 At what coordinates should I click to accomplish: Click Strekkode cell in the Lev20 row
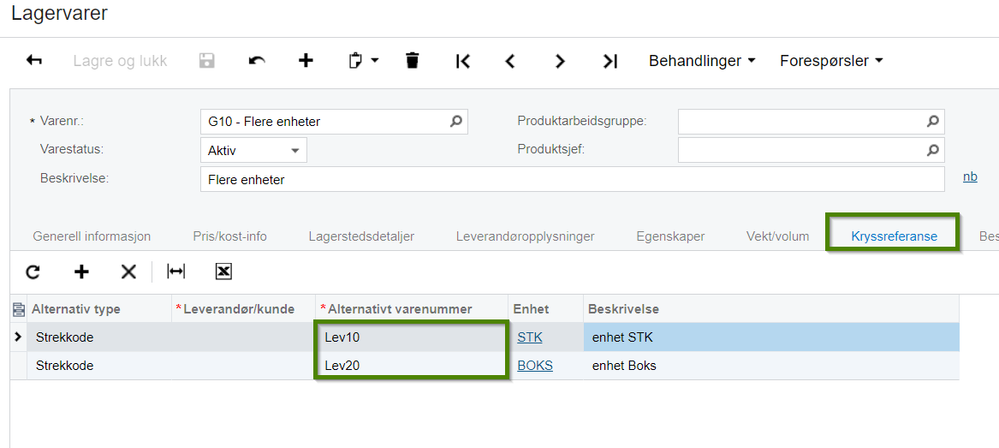(99, 366)
